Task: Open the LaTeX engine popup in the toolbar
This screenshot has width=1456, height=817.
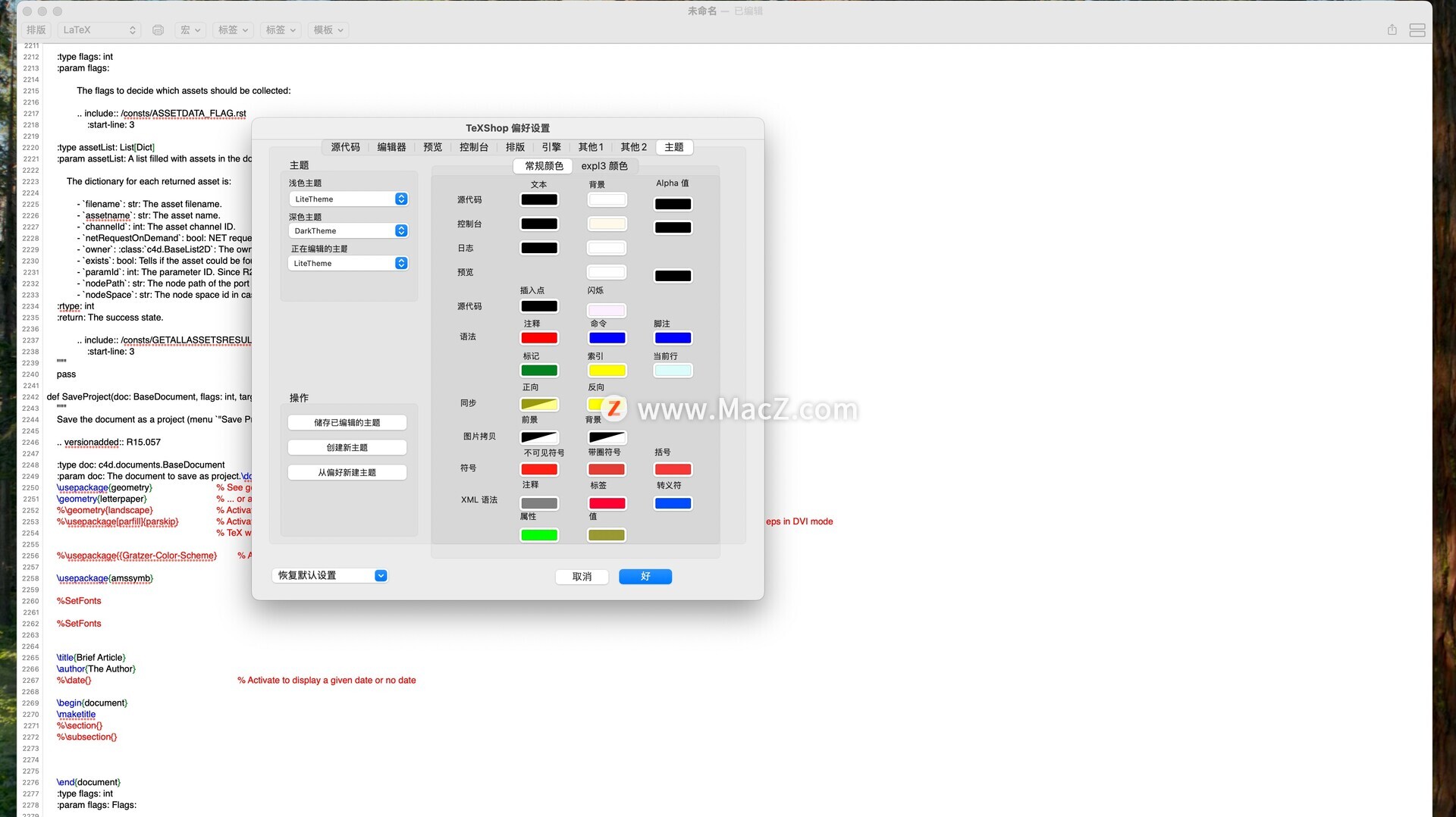Action: tap(100, 30)
